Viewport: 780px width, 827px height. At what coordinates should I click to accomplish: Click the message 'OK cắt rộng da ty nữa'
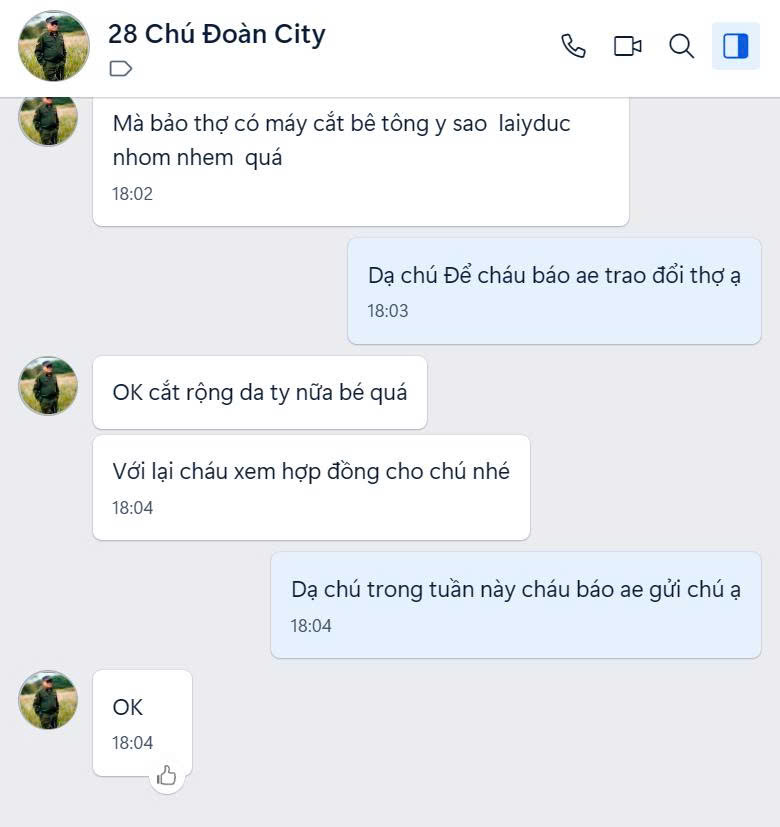(x=260, y=392)
